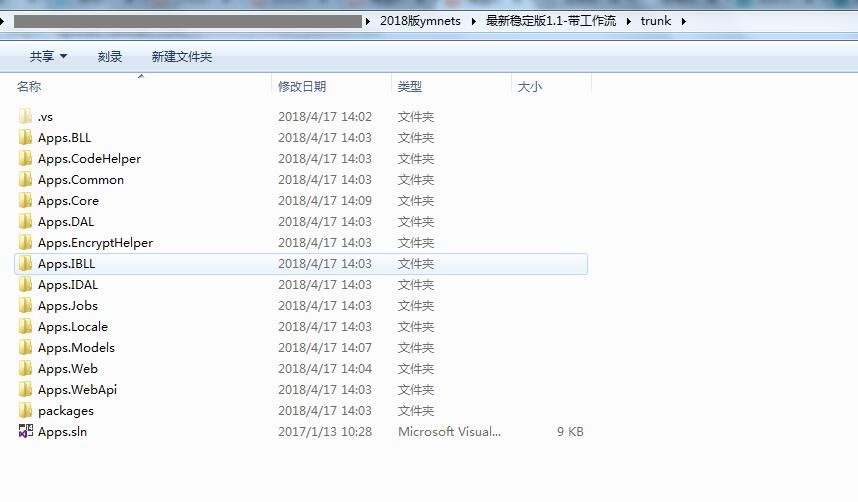Select the Apps.IBLL folder row
Screen dimensions: 858x502
click(x=301, y=263)
